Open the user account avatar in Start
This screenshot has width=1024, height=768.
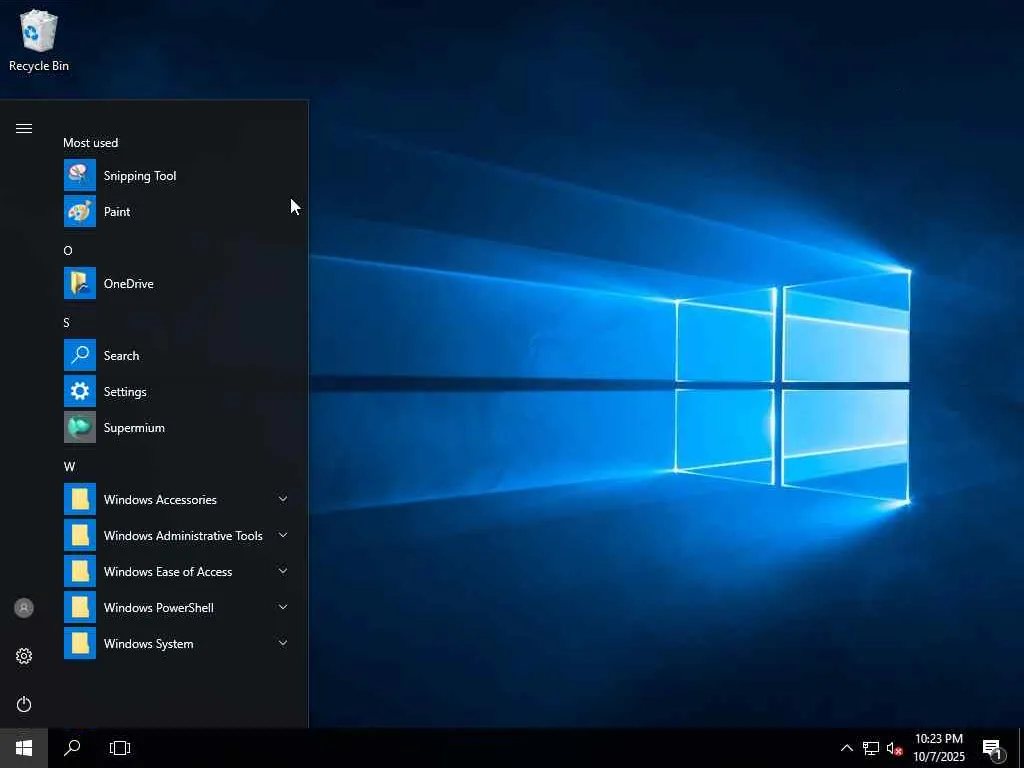point(24,608)
